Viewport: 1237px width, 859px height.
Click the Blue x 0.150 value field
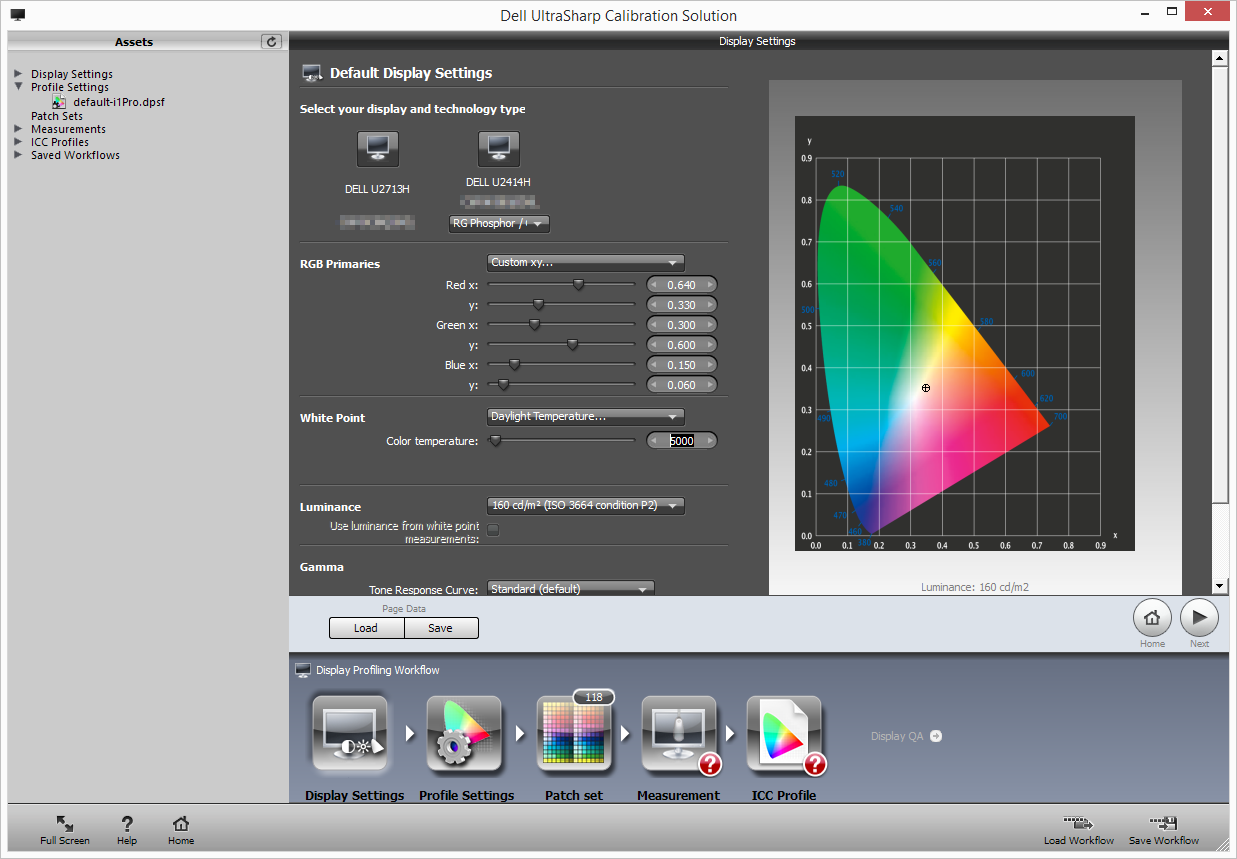click(x=682, y=365)
